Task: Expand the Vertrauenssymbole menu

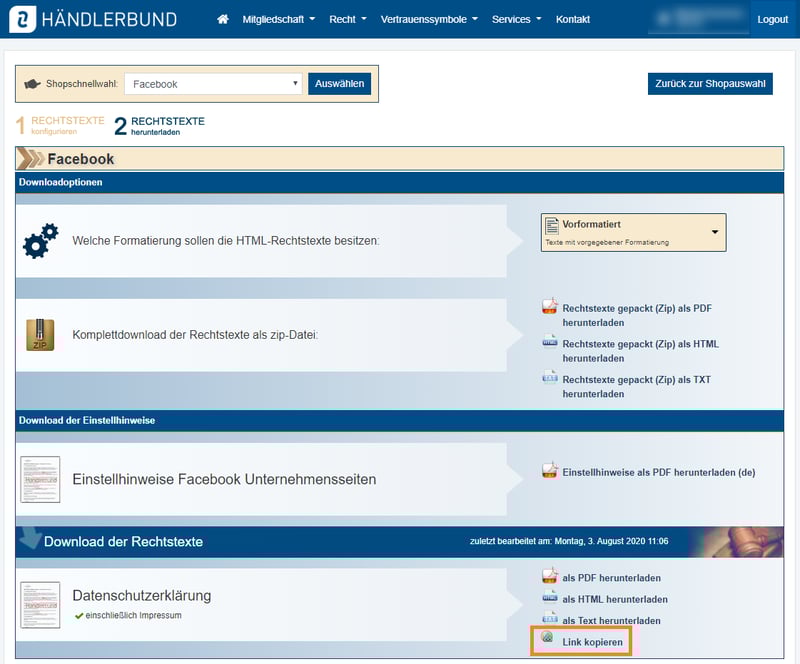Action: point(429,19)
